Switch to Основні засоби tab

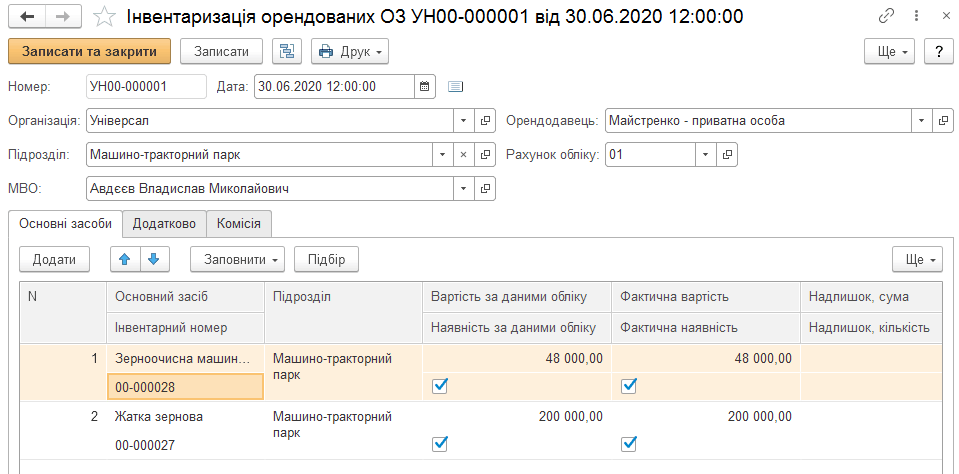click(x=65, y=224)
